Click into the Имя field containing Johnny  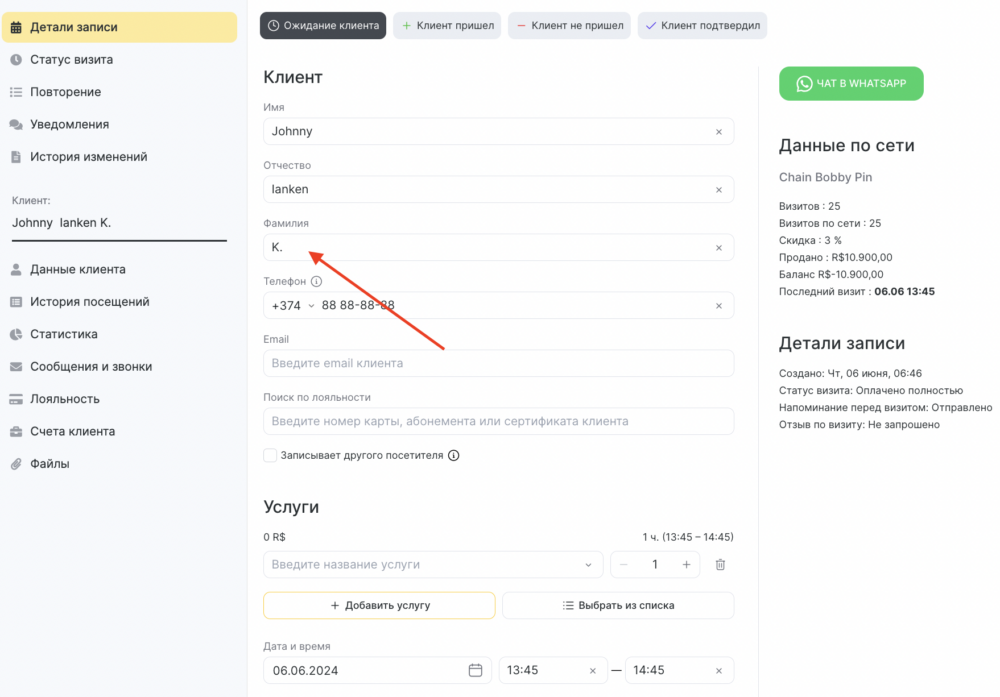tap(499, 131)
